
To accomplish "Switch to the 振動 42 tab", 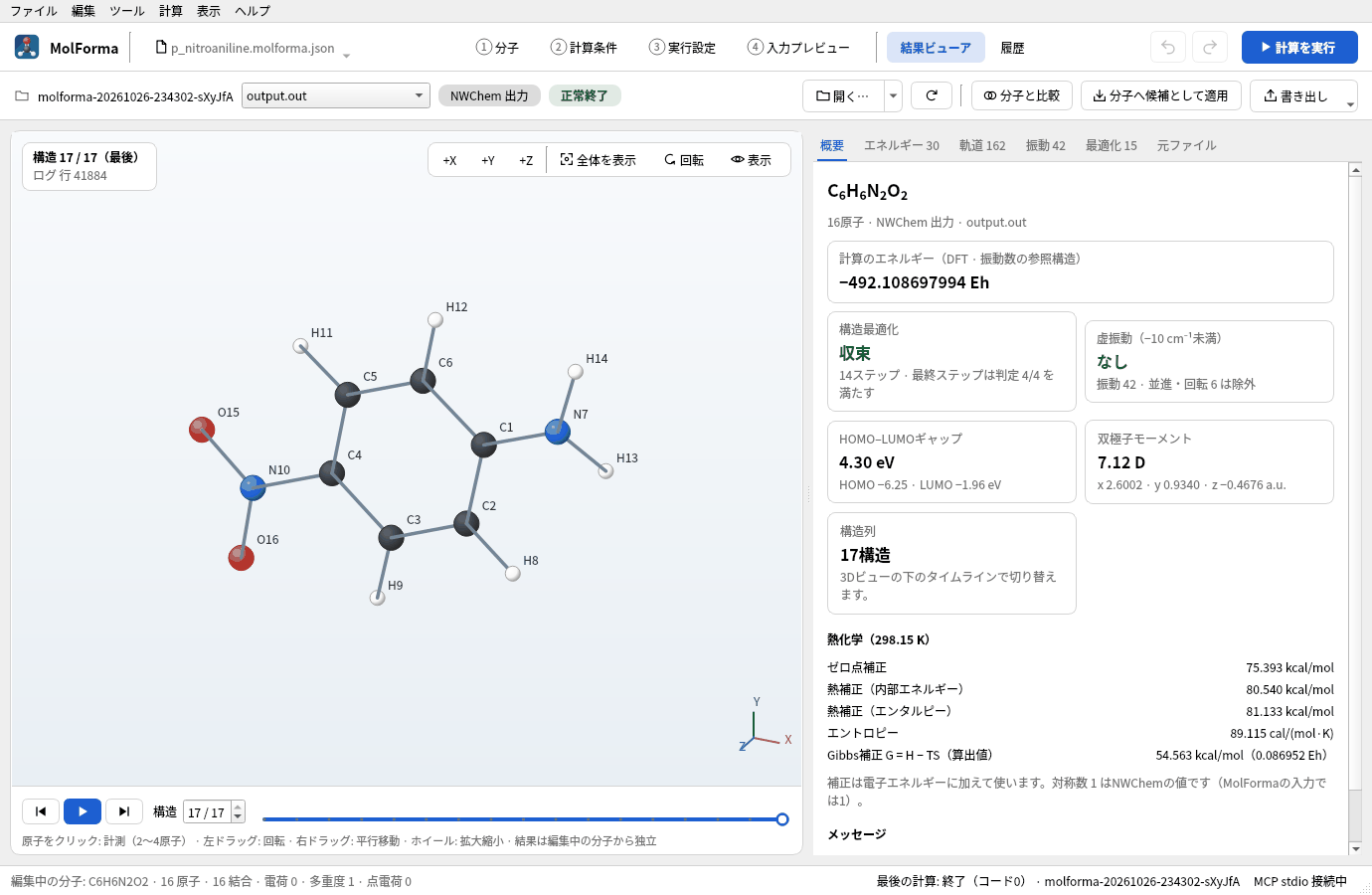I will (1046, 145).
